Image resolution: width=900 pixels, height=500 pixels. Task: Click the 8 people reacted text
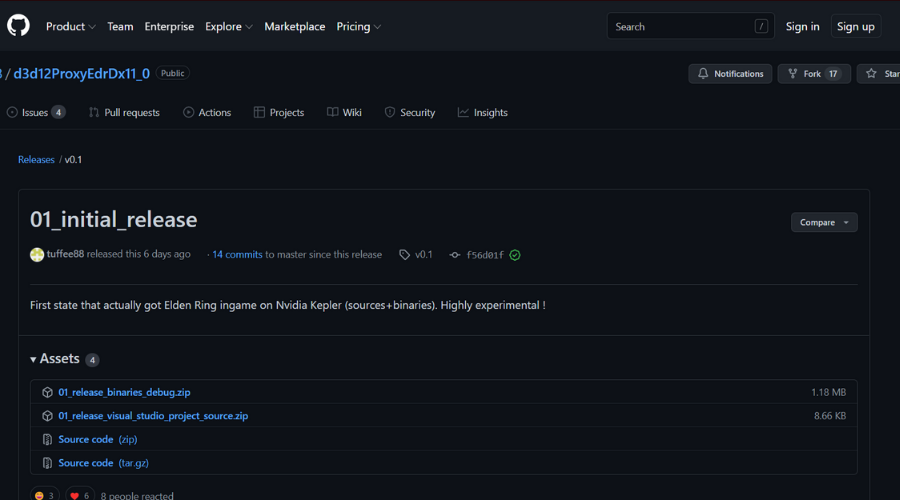click(137, 495)
